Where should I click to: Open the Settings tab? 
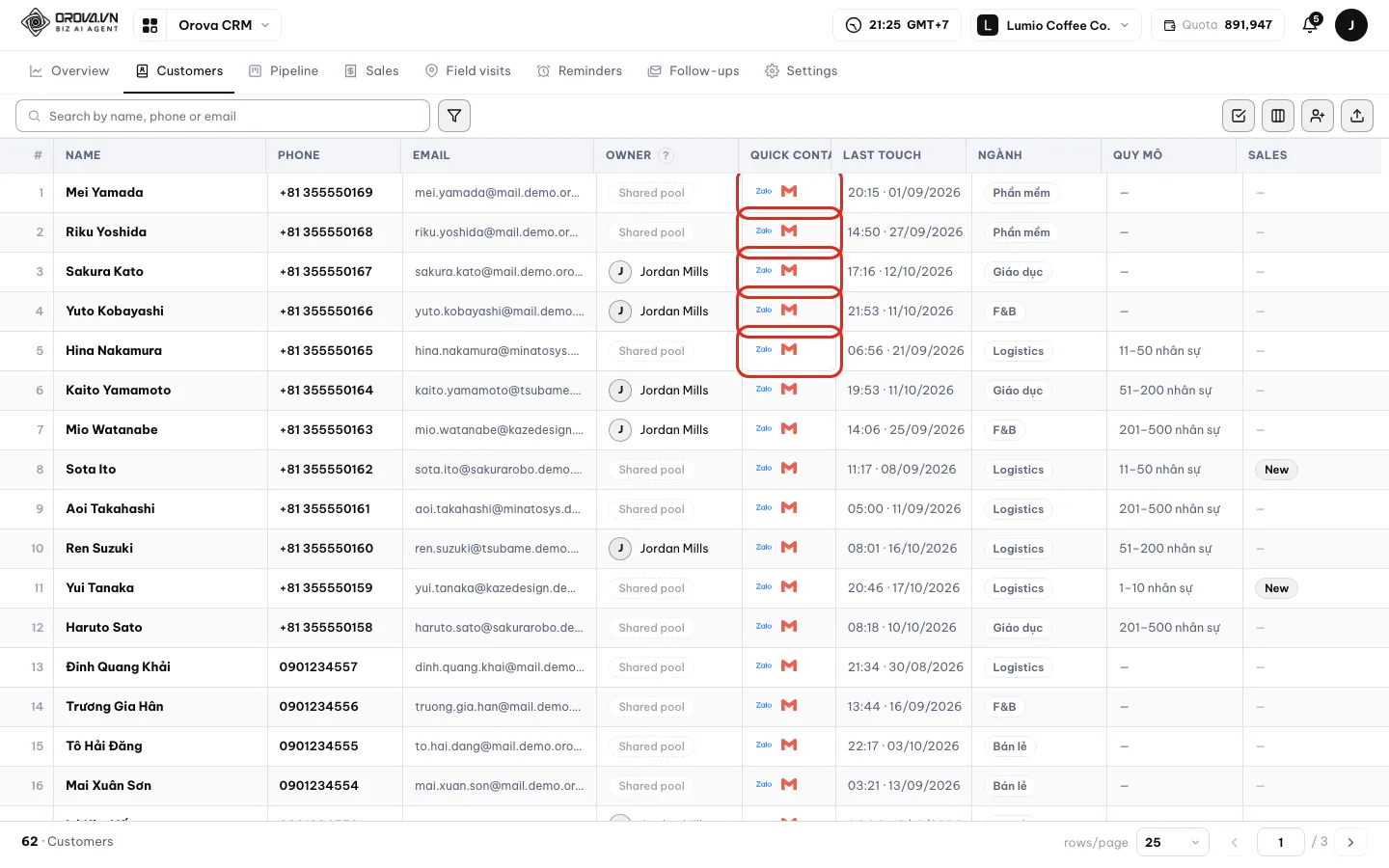[x=802, y=71]
